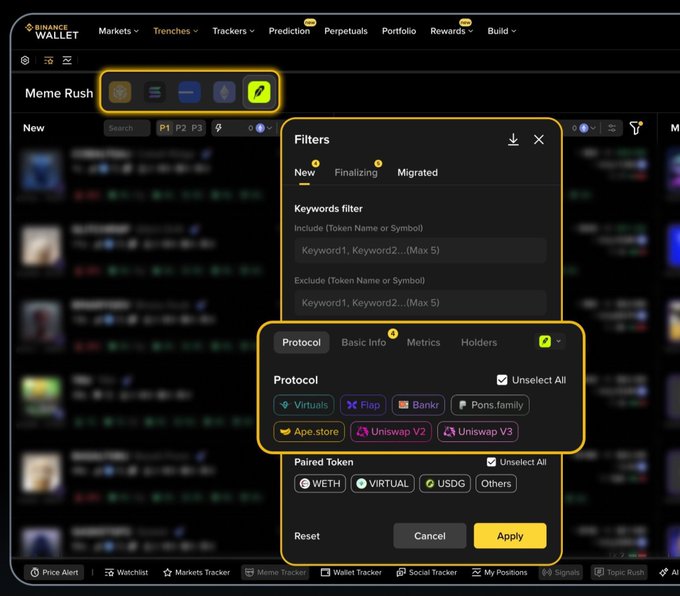Expand the Trackers menu
Viewport: 680px width, 596px height.
point(233,31)
